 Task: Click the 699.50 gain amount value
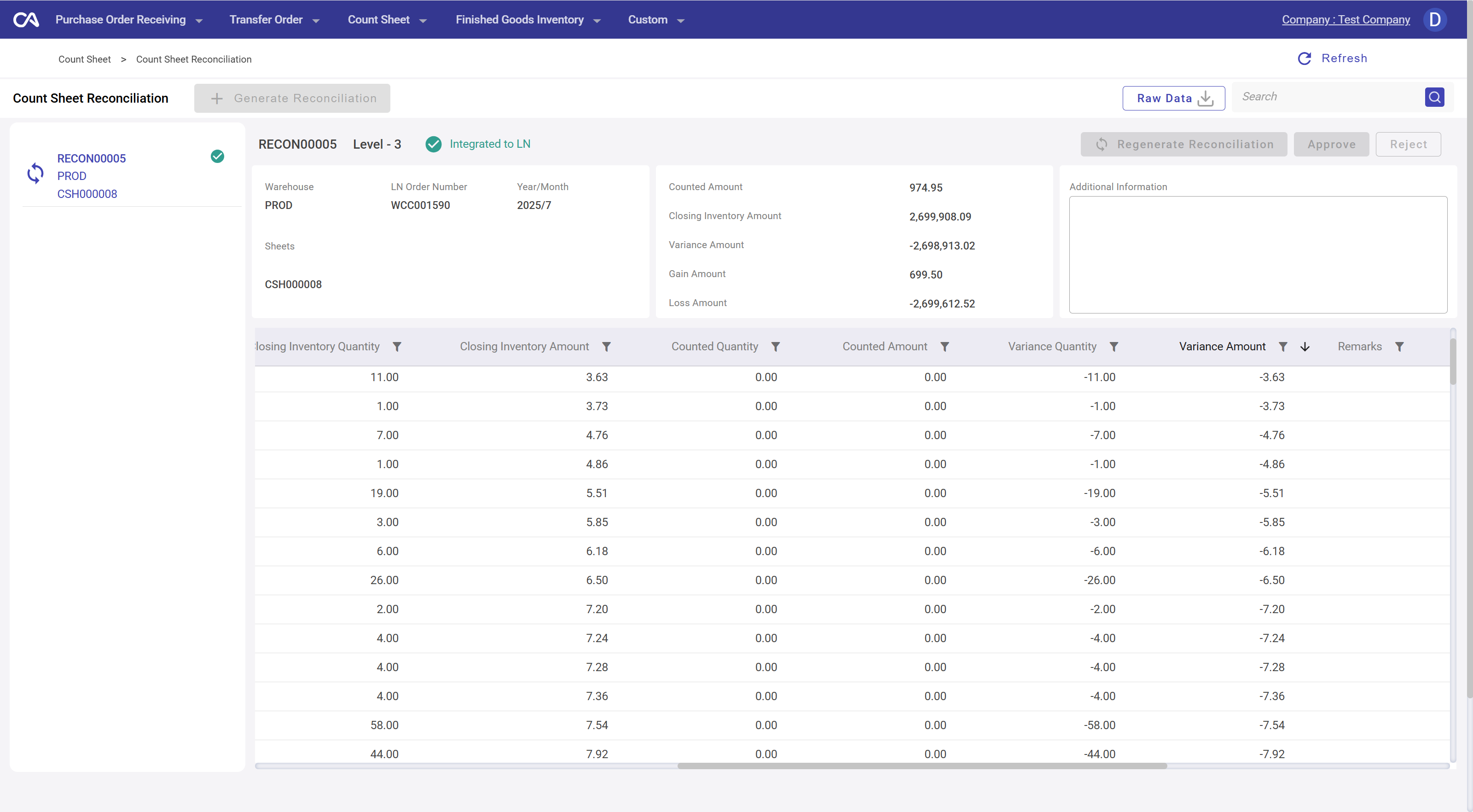pyautogui.click(x=926, y=274)
